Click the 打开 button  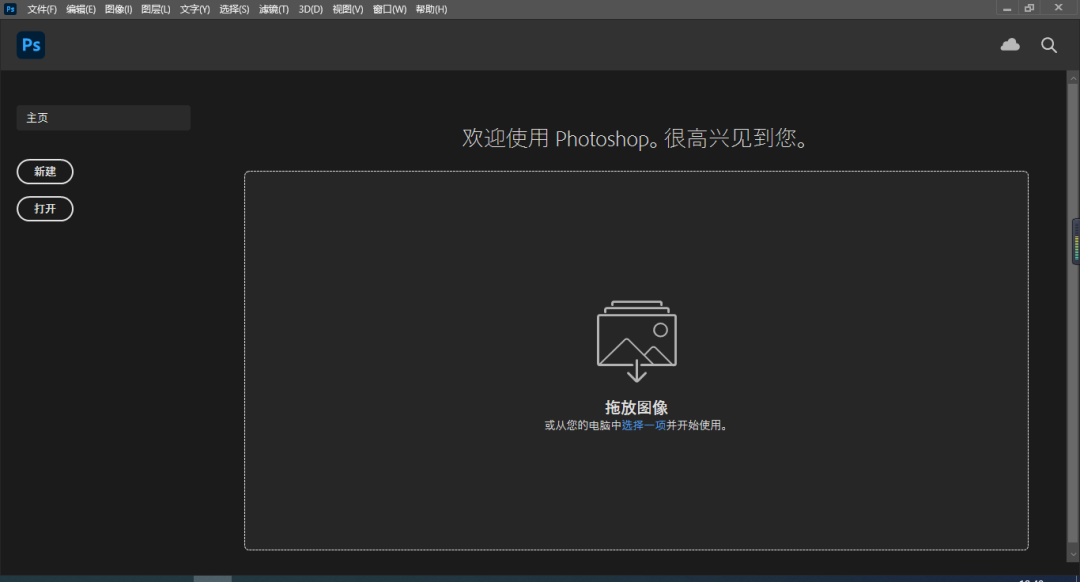(44, 209)
